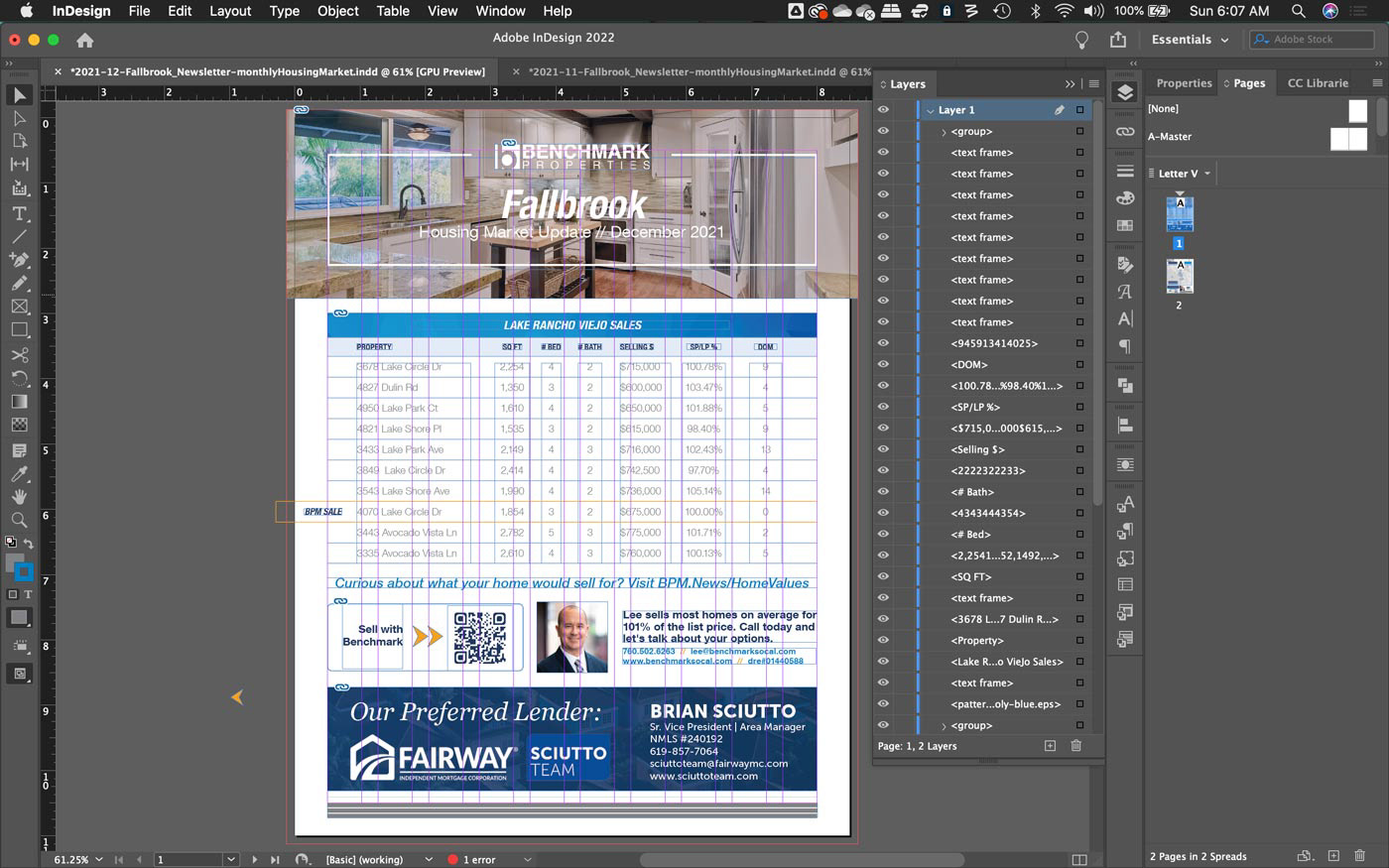Open the Table menu
Viewport: 1389px width, 868px height.
click(x=393, y=11)
